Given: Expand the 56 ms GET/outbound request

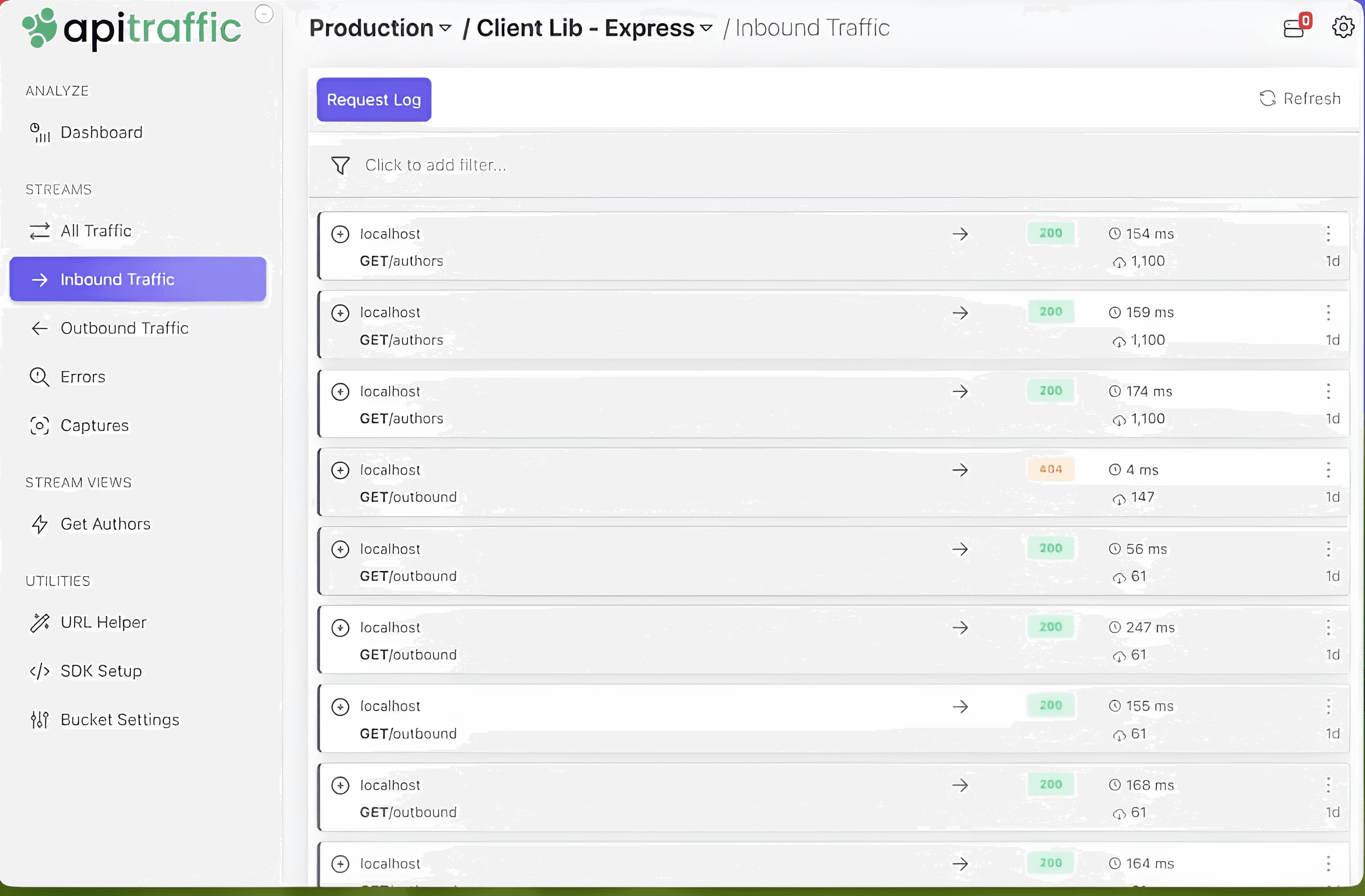Looking at the screenshot, I should (340, 550).
